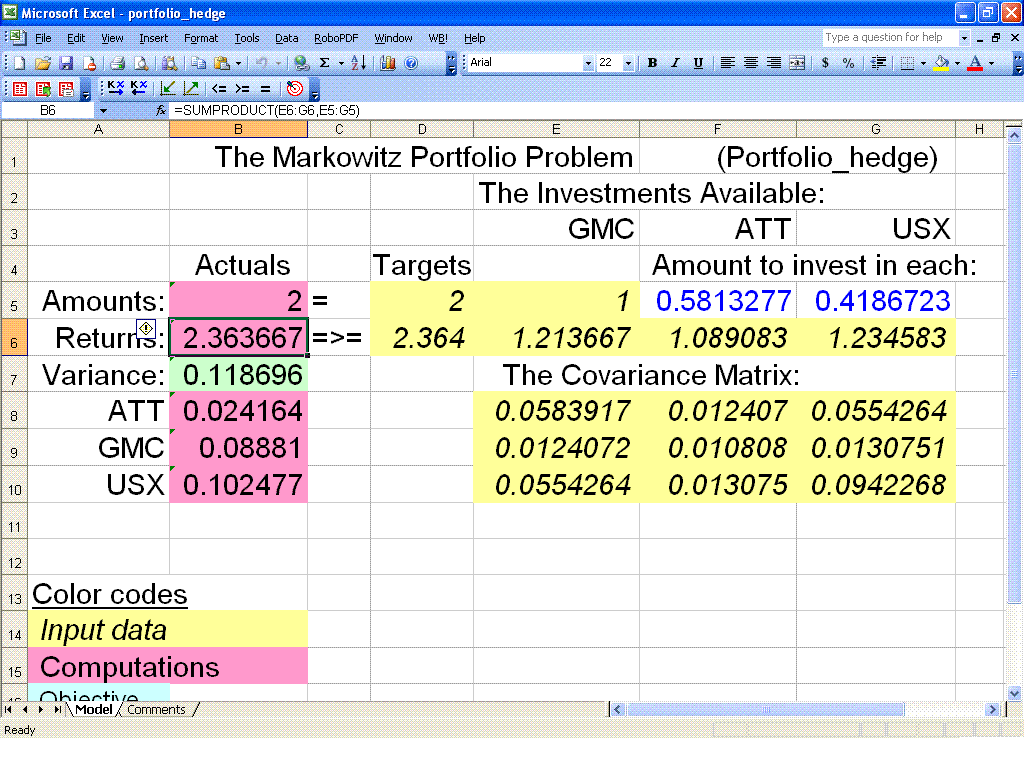
Task: Click the Undo arrow icon
Action: tap(261, 63)
